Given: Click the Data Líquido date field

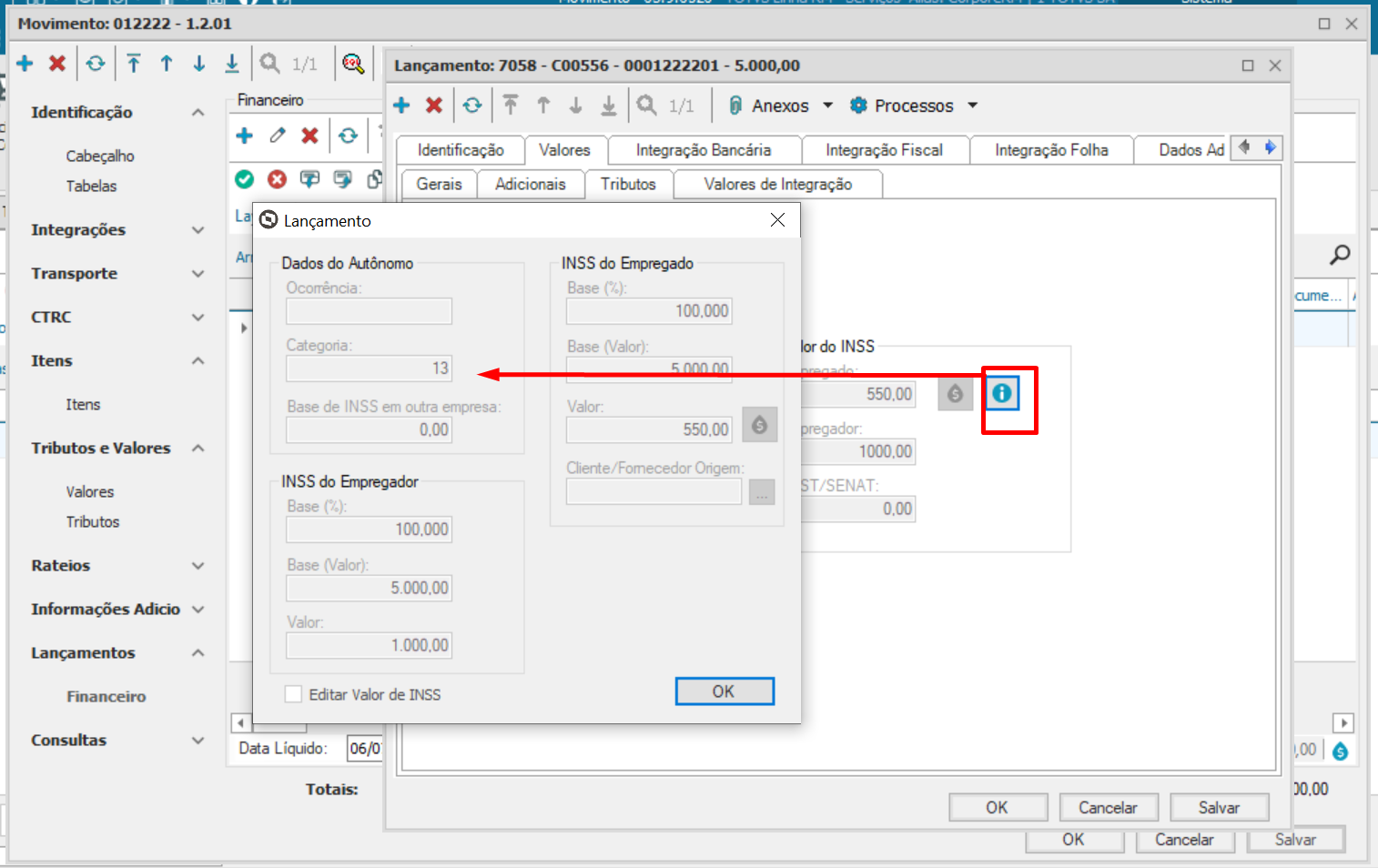Looking at the screenshot, I should [x=365, y=748].
